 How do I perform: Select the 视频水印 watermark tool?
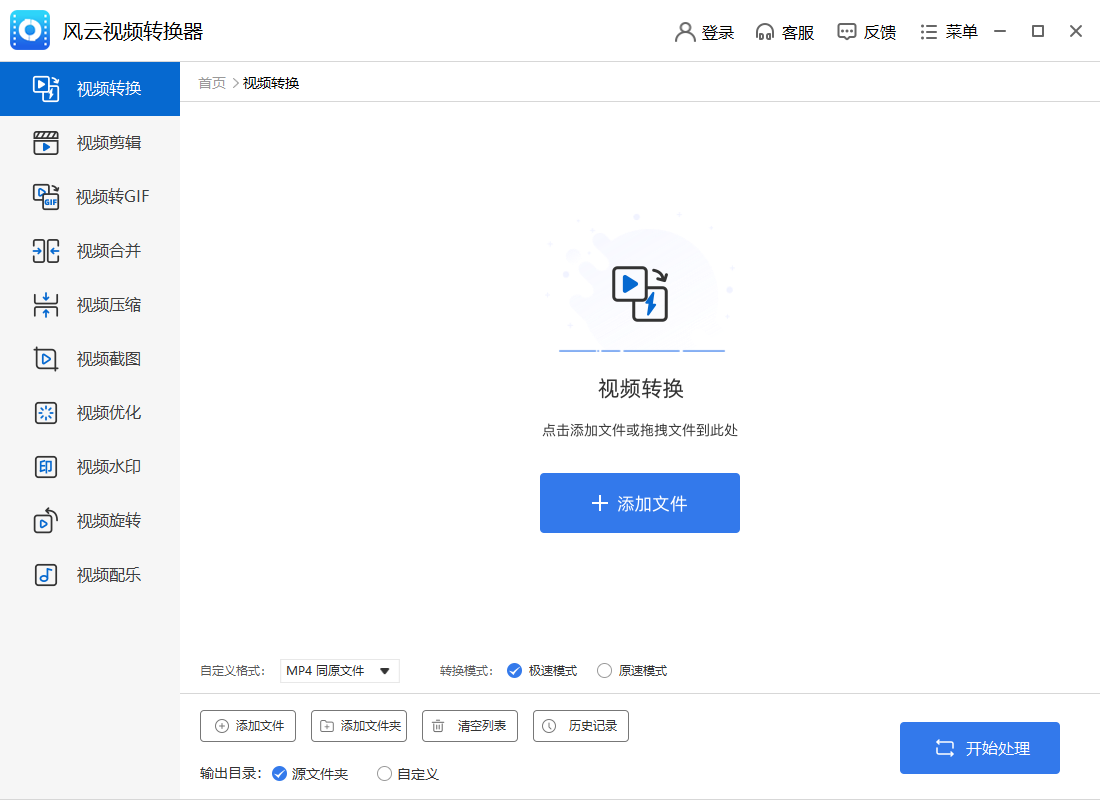coord(88,466)
